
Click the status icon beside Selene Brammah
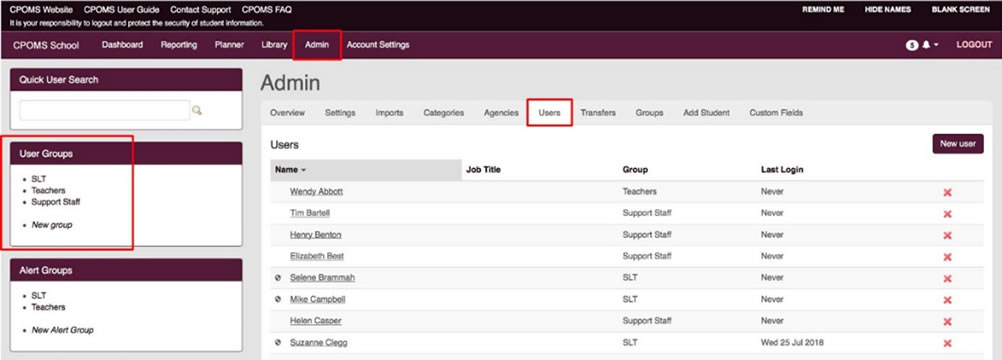click(x=278, y=278)
